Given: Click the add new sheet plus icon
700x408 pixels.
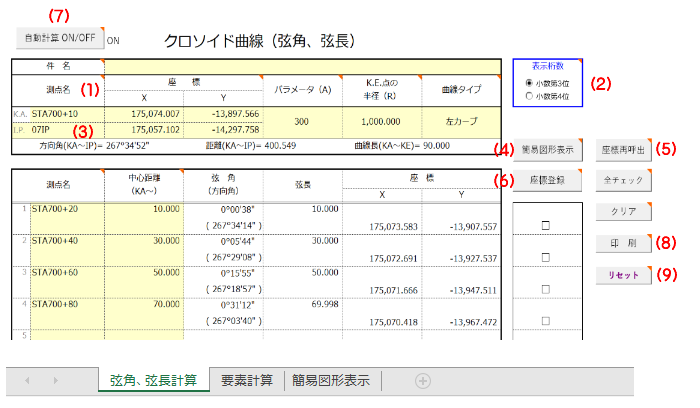Looking at the screenshot, I should pos(423,381).
